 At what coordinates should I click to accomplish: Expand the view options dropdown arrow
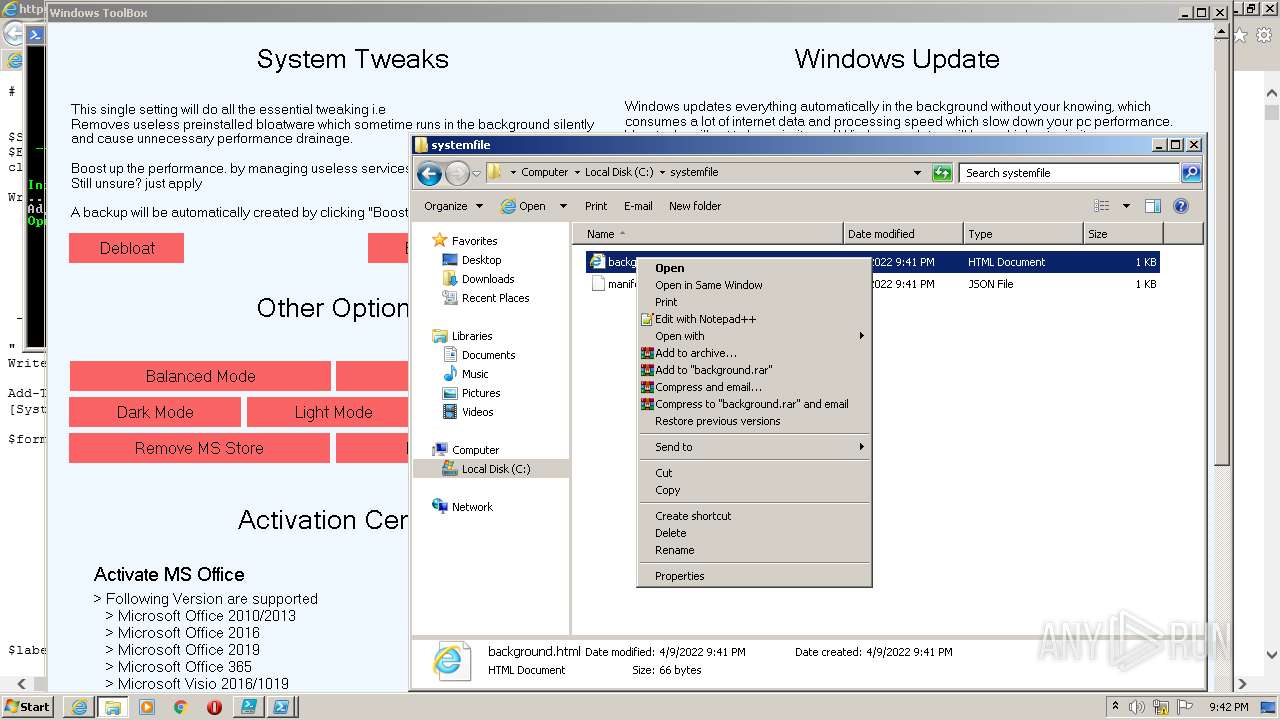(1126, 206)
